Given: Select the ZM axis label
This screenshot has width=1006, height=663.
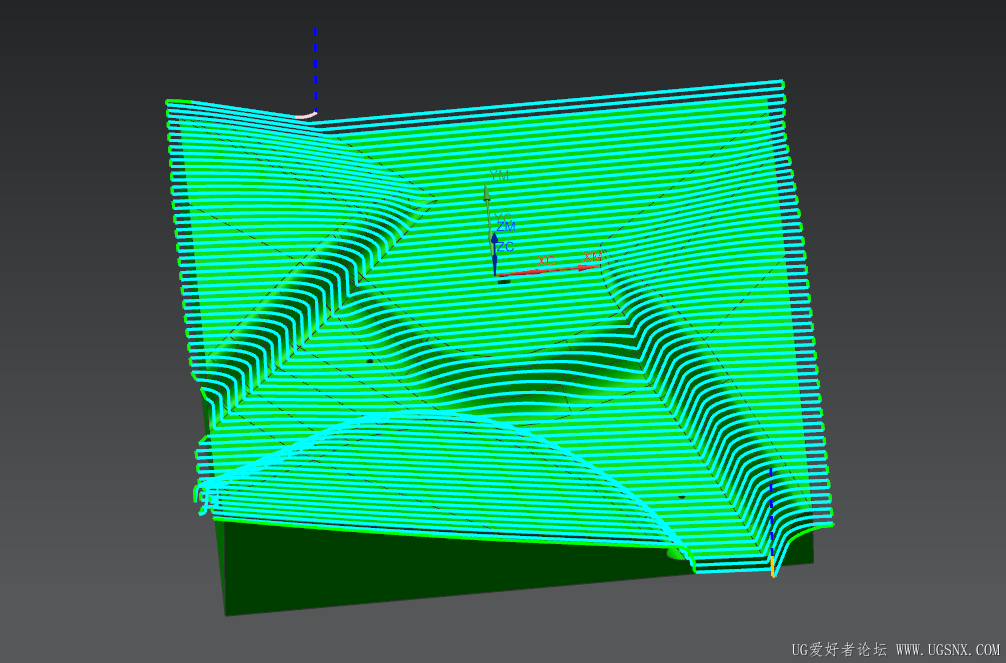Looking at the screenshot, I should pos(506,227).
